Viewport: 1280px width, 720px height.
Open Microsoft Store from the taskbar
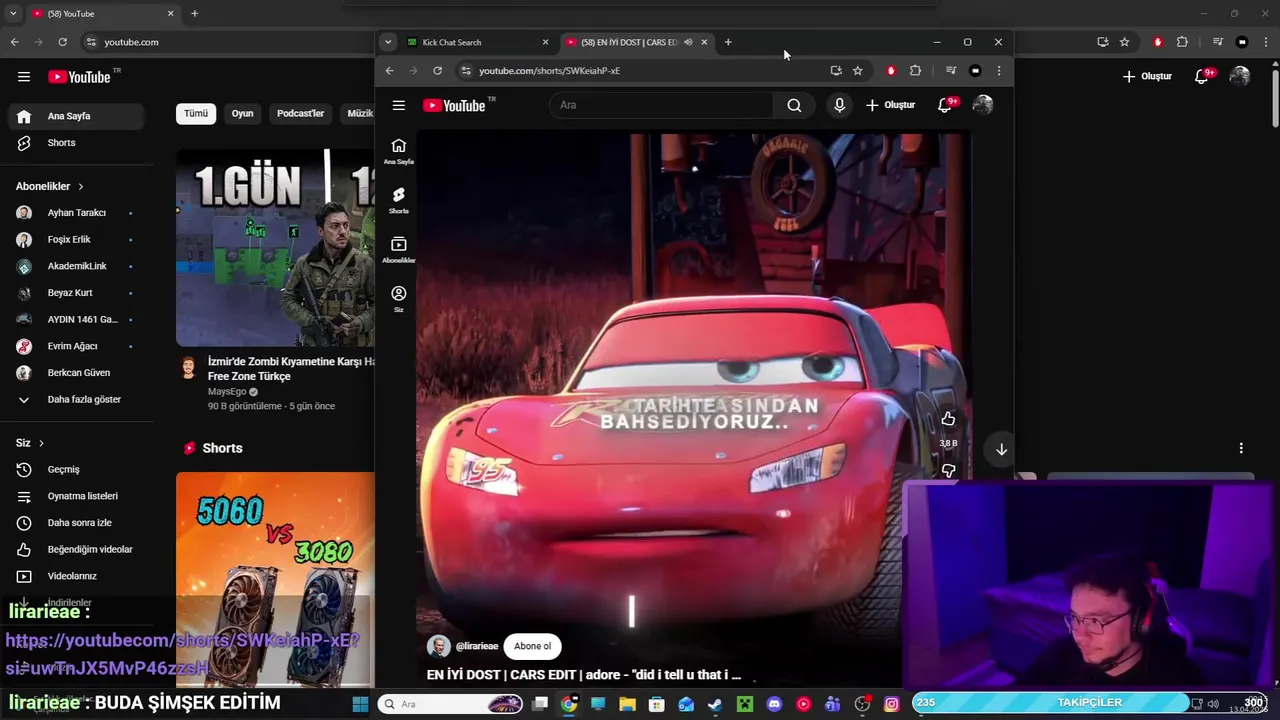click(656, 704)
